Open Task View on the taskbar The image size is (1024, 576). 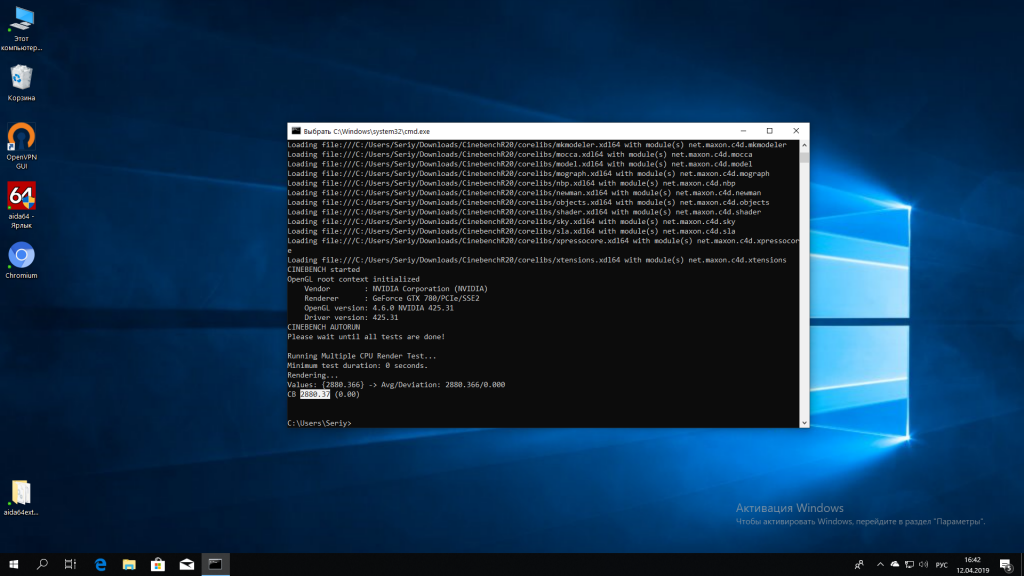[70, 565]
